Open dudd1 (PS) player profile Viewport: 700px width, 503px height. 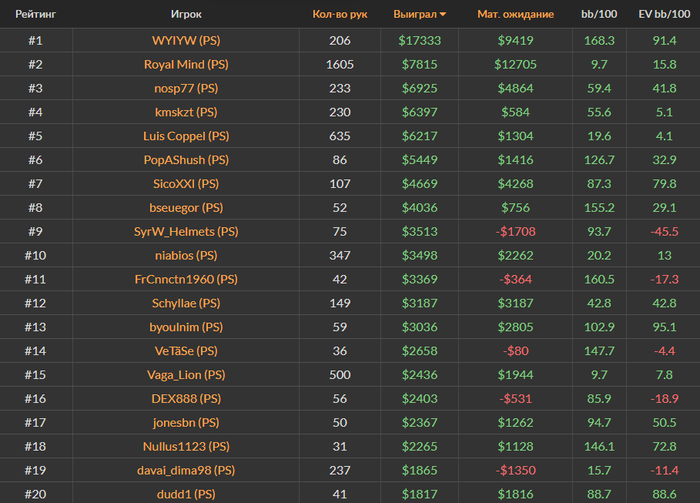tap(186, 494)
